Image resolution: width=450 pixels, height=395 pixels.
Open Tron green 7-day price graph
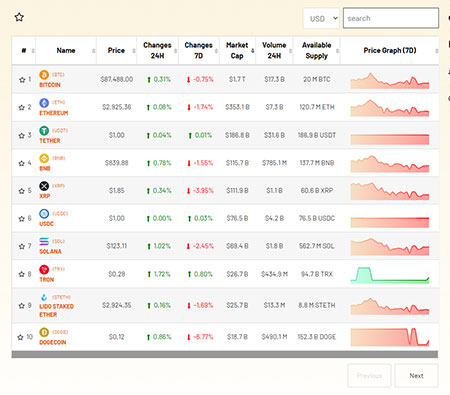tap(390, 275)
